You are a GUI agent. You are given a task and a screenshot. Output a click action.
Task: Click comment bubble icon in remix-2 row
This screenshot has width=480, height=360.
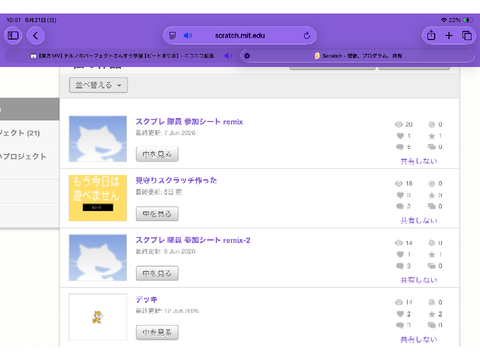[x=400, y=266]
